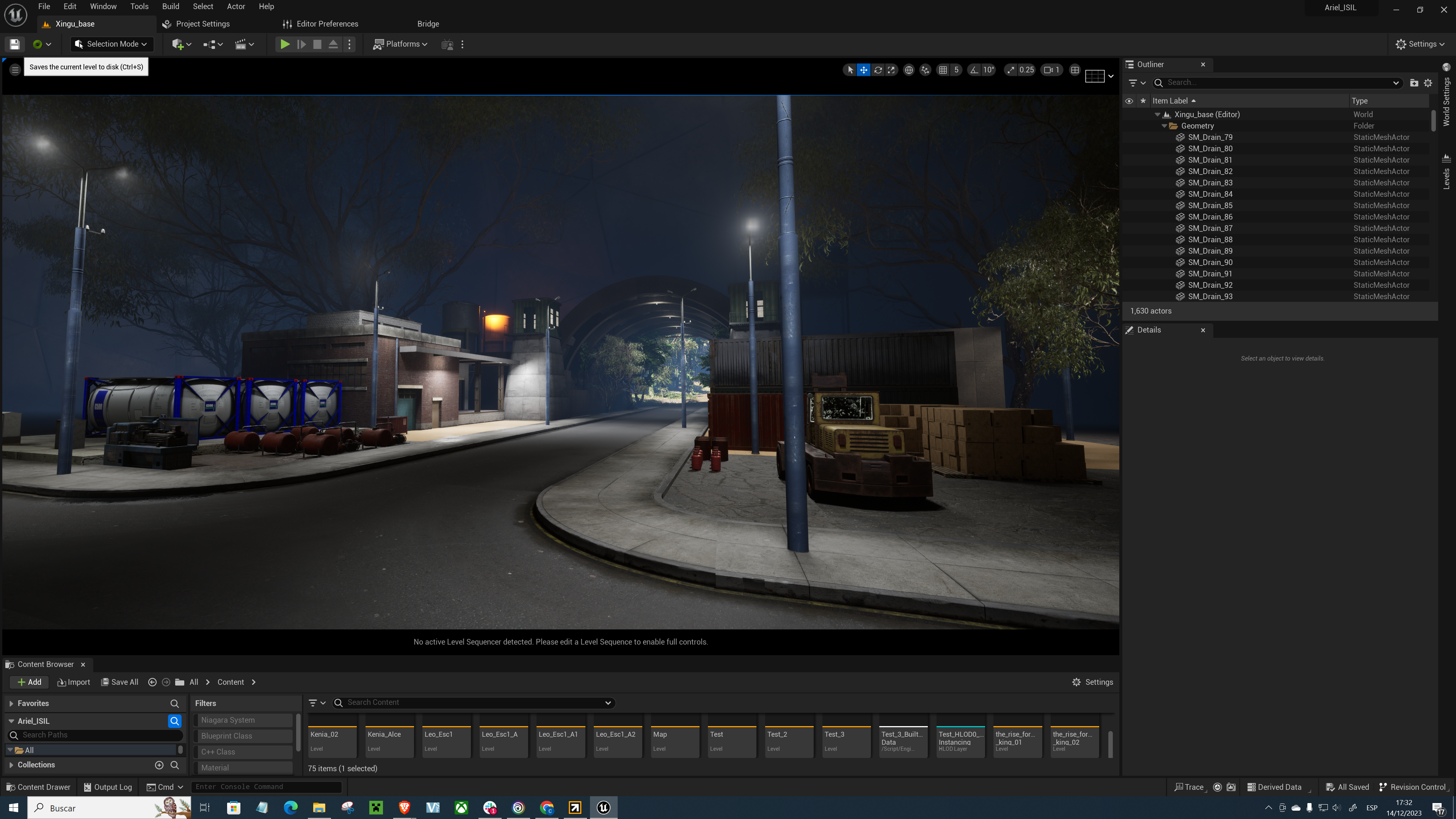The height and width of the screenshot is (819, 1456).
Task: Open the Build menu
Action: pos(171,6)
